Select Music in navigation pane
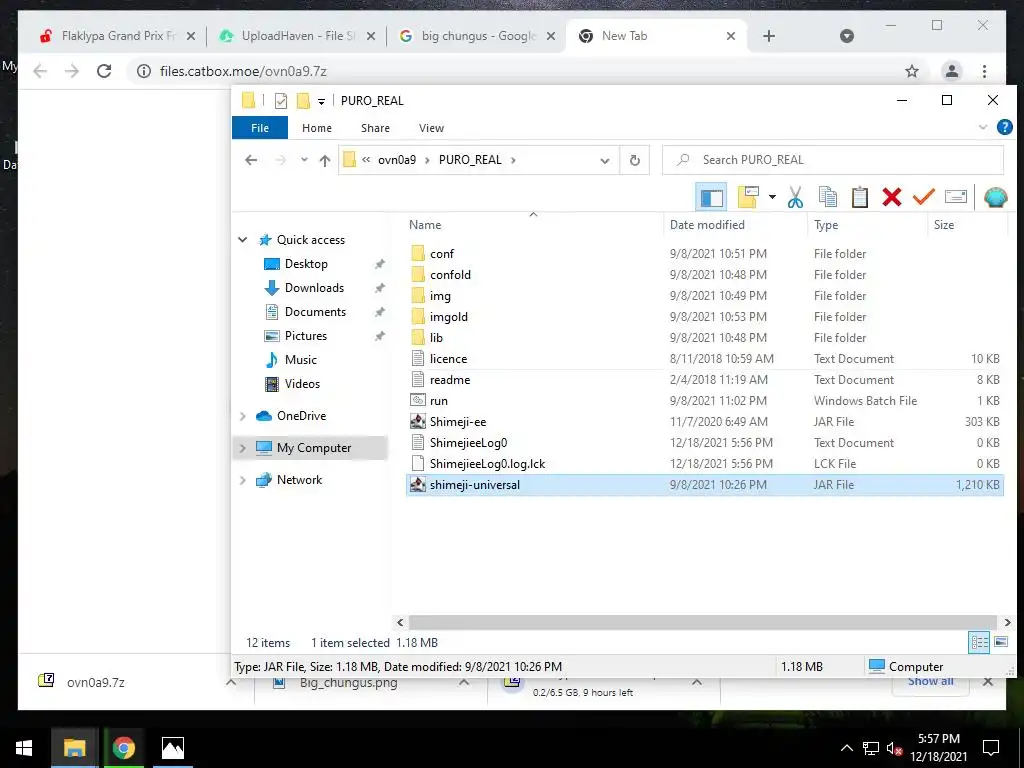Viewport: 1024px width, 768px height. (x=300, y=360)
